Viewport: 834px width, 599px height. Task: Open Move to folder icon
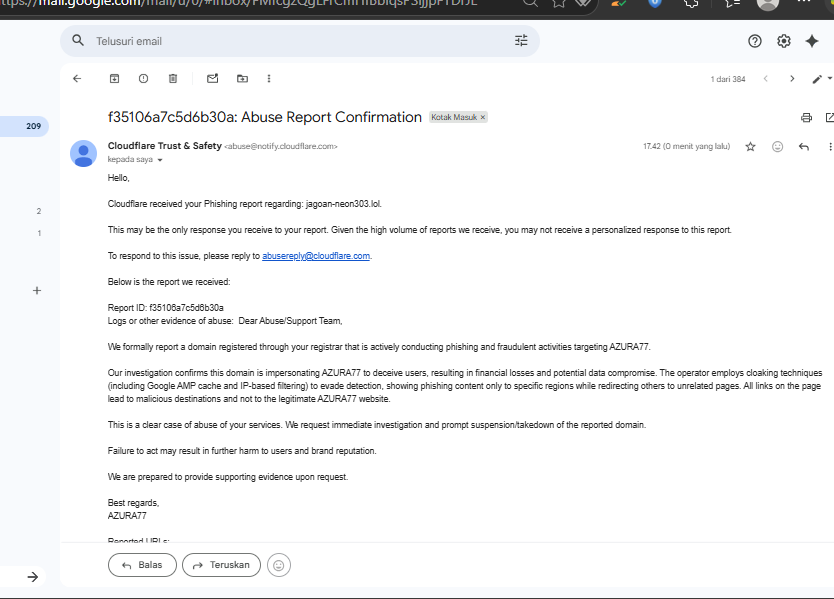[x=243, y=79]
